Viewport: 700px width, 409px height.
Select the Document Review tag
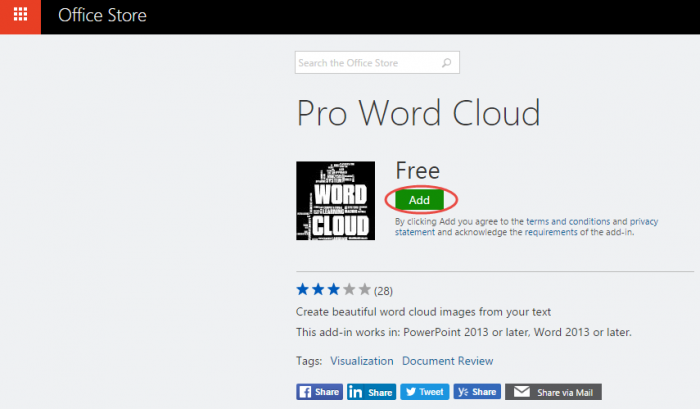[x=447, y=361]
